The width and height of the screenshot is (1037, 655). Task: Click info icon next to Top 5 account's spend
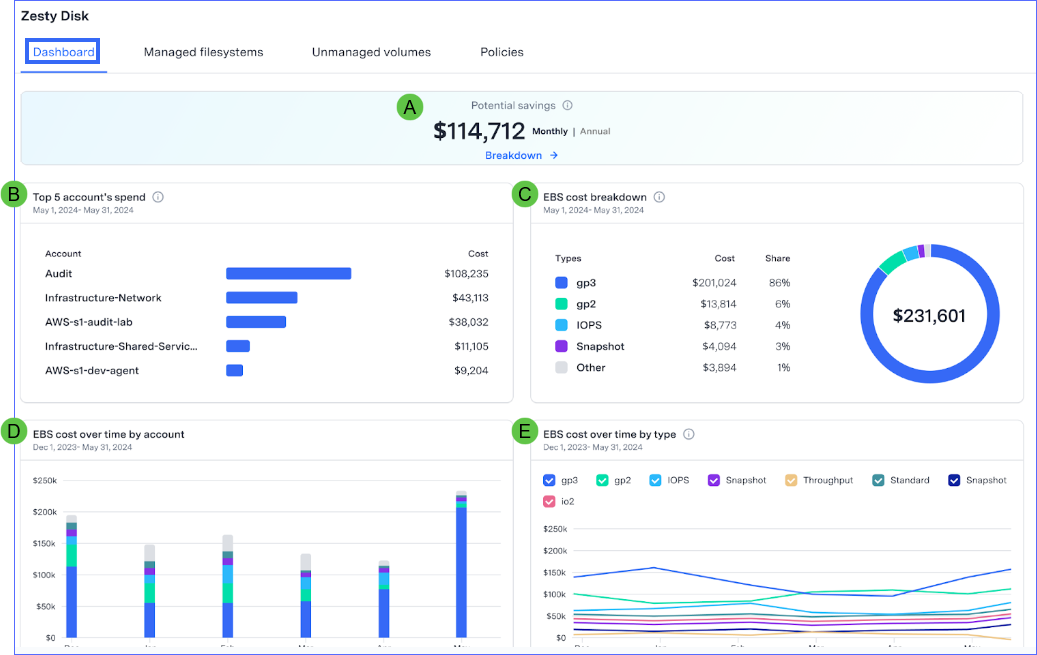[158, 197]
